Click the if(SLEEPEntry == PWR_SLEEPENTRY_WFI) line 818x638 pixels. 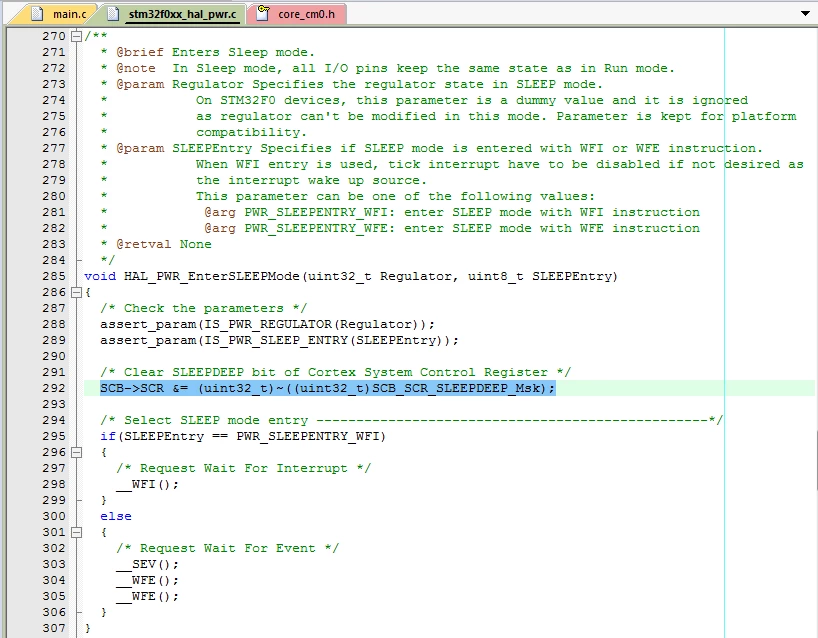(x=243, y=436)
